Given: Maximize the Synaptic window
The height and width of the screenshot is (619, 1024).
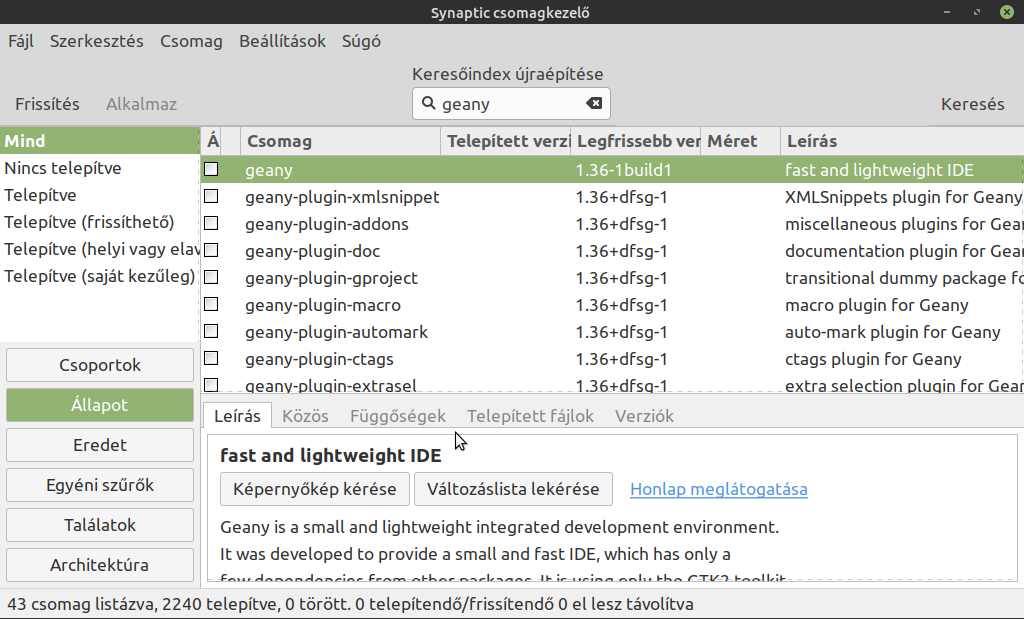Looking at the screenshot, I should tap(977, 12).
